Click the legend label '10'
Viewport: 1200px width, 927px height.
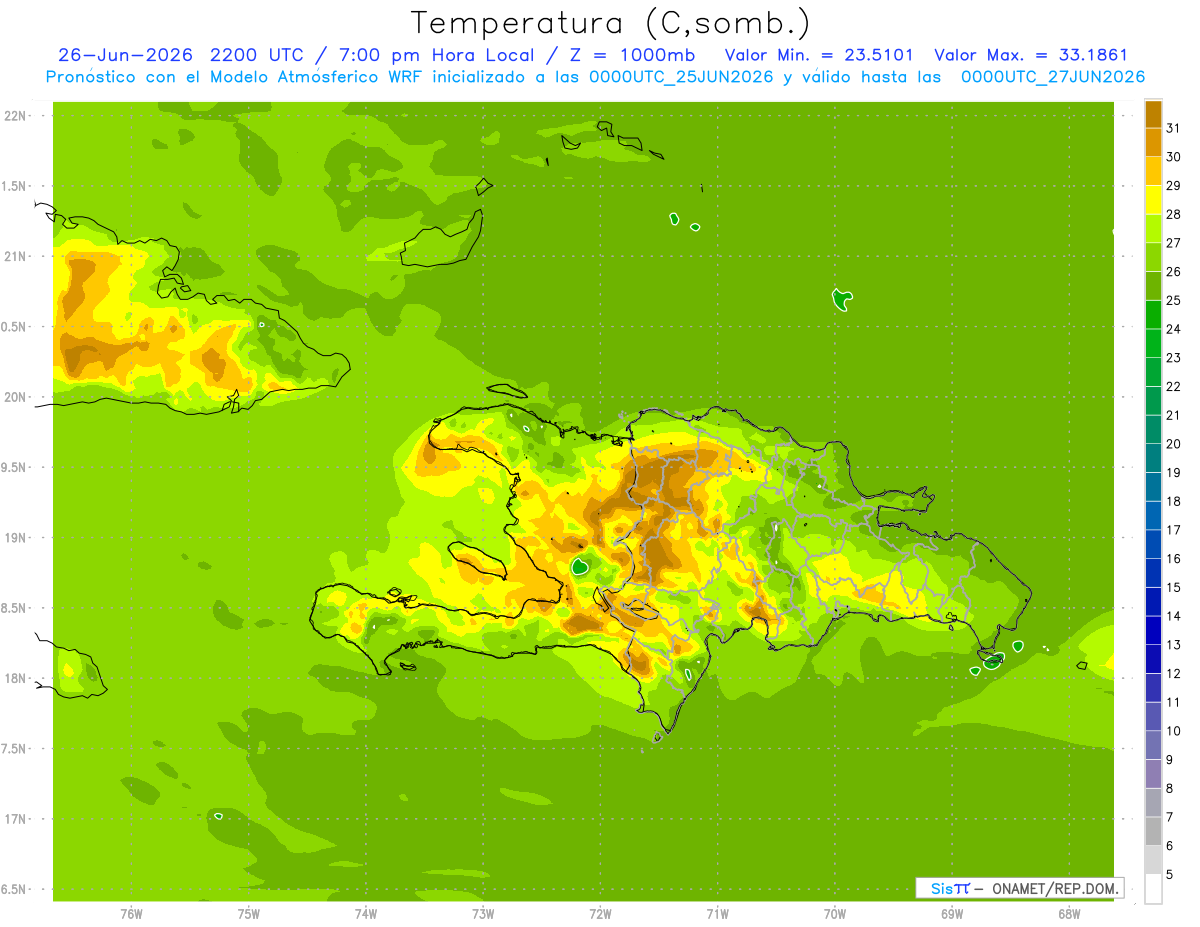click(x=1173, y=731)
